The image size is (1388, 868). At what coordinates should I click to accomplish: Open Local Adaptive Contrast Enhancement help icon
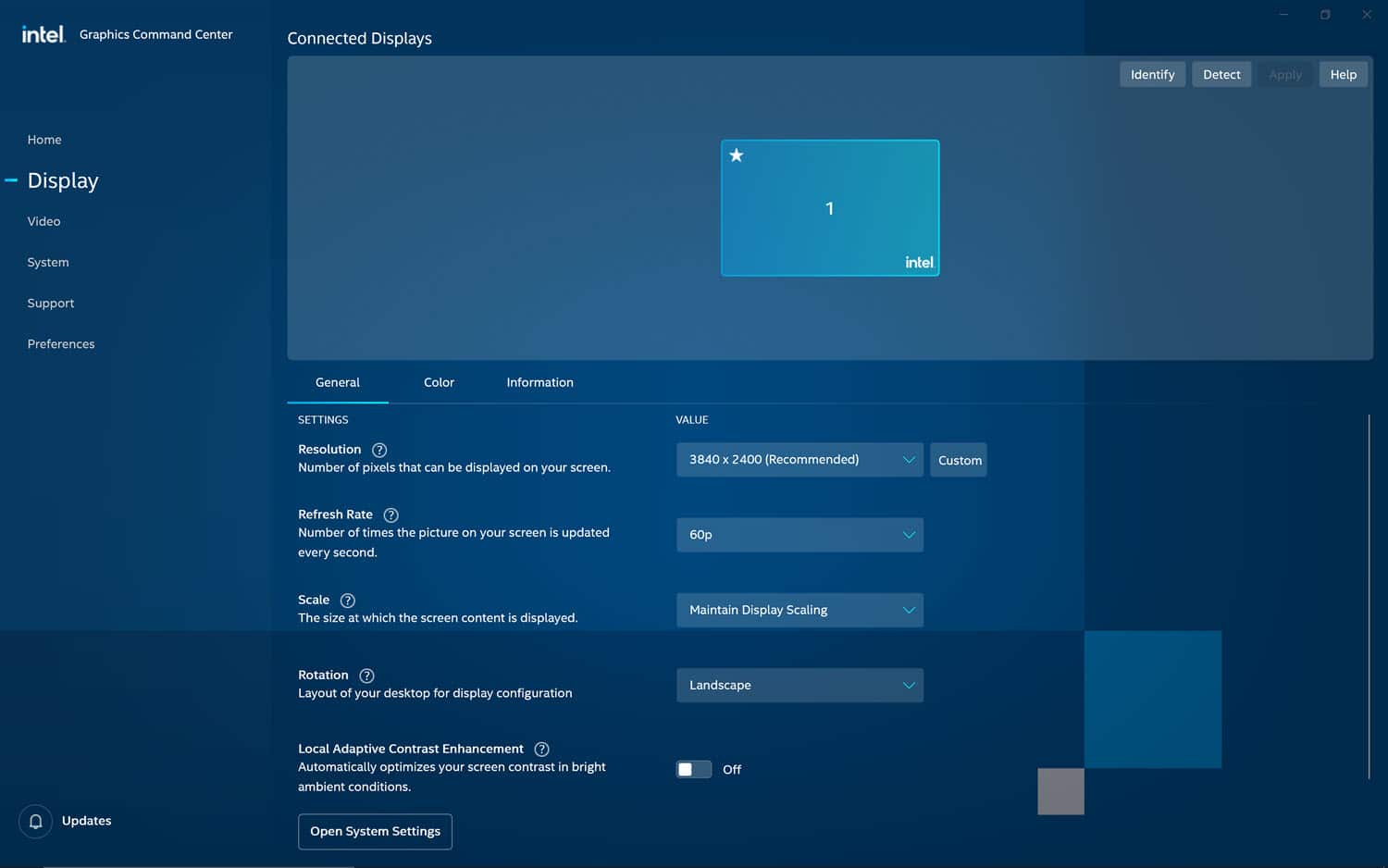(542, 750)
